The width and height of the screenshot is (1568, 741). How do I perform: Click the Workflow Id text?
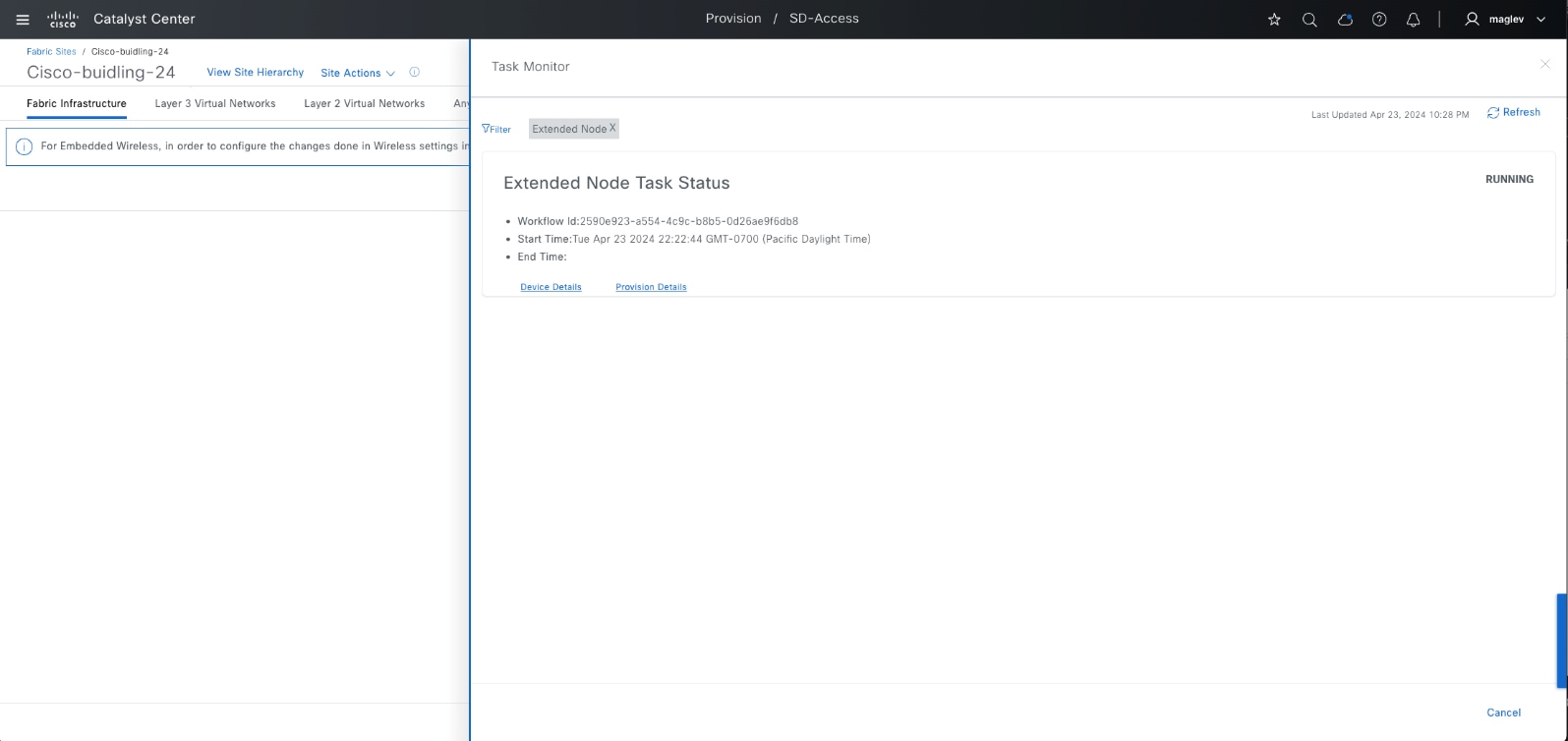pos(658,221)
